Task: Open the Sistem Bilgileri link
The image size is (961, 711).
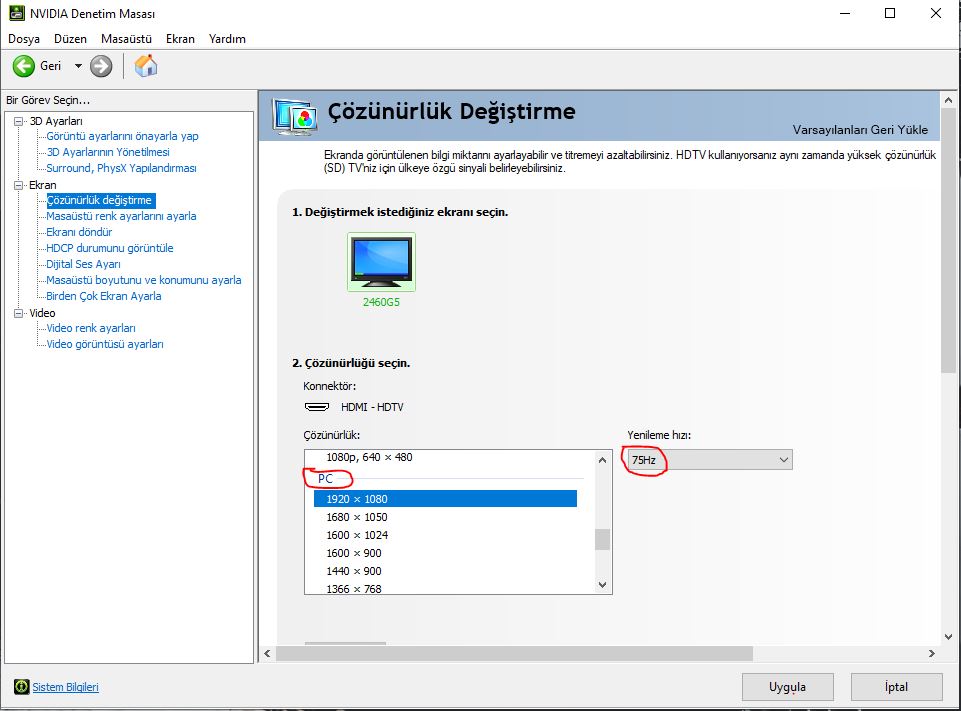Action: click(x=66, y=687)
